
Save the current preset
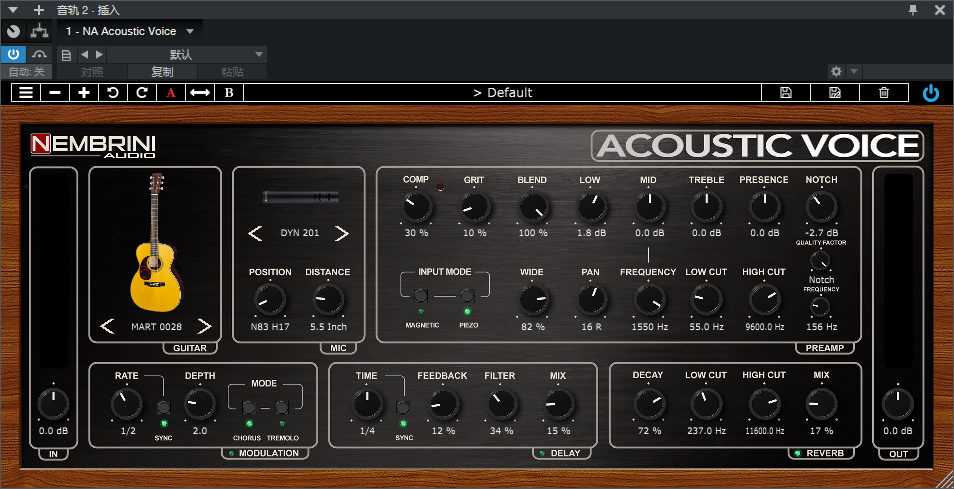coord(785,92)
